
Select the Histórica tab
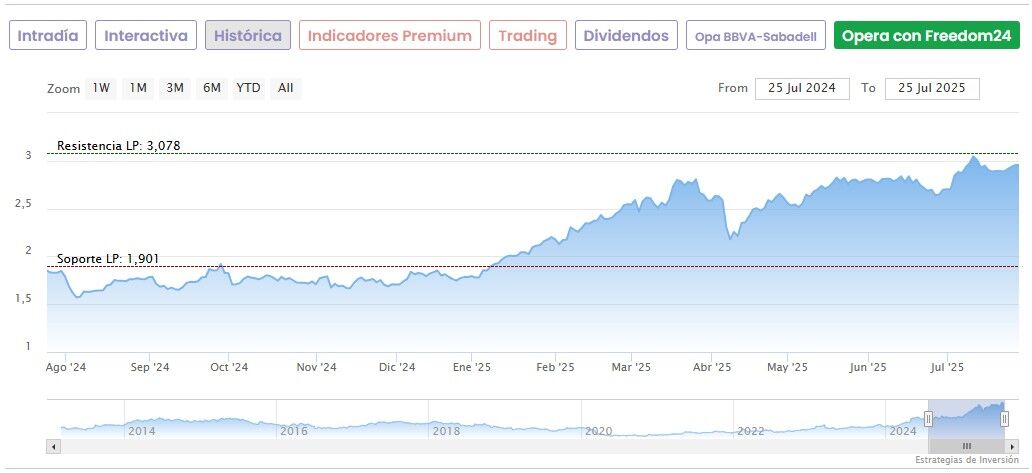pyautogui.click(x=248, y=36)
